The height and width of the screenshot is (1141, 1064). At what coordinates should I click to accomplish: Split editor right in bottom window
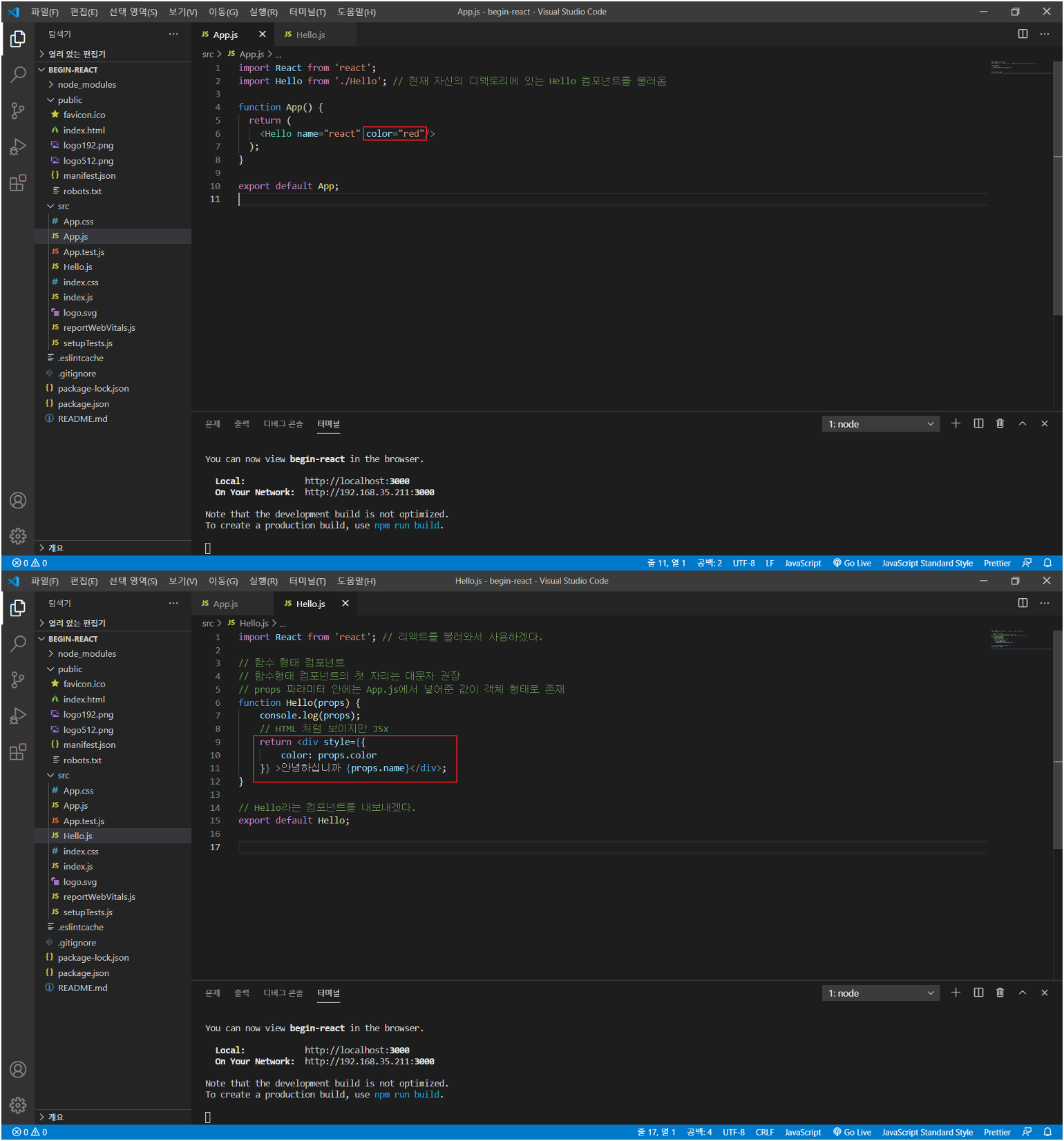pyautogui.click(x=1023, y=603)
